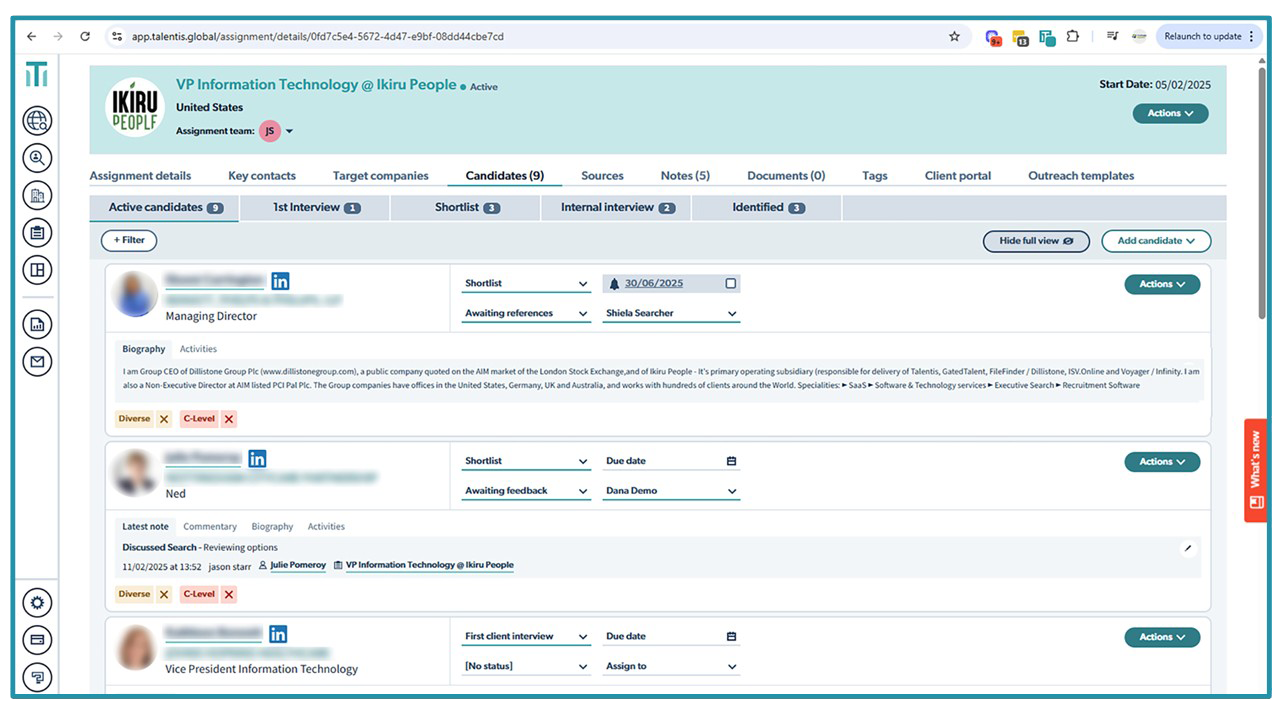Click the reminder bell icon beside 30/06/2025
Image resolution: width=1280 pixels, height=720 pixels.
[x=614, y=284]
